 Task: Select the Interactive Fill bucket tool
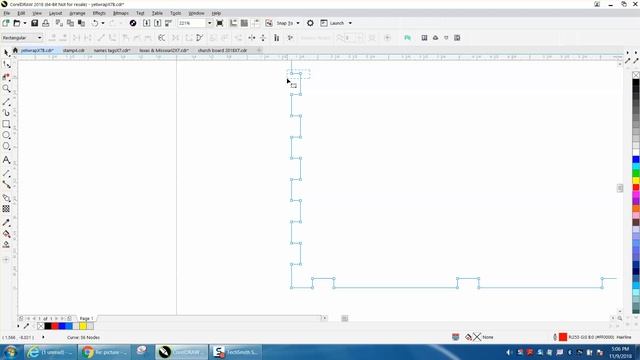[x=6, y=234]
